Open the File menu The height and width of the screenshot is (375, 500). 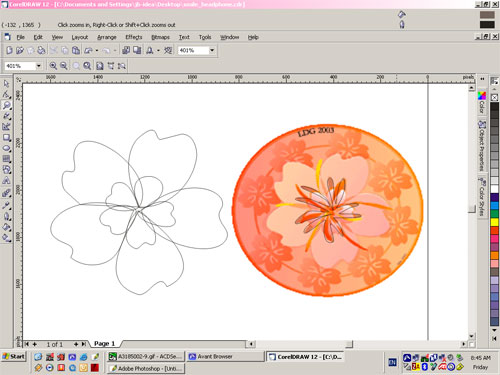click(x=21, y=37)
